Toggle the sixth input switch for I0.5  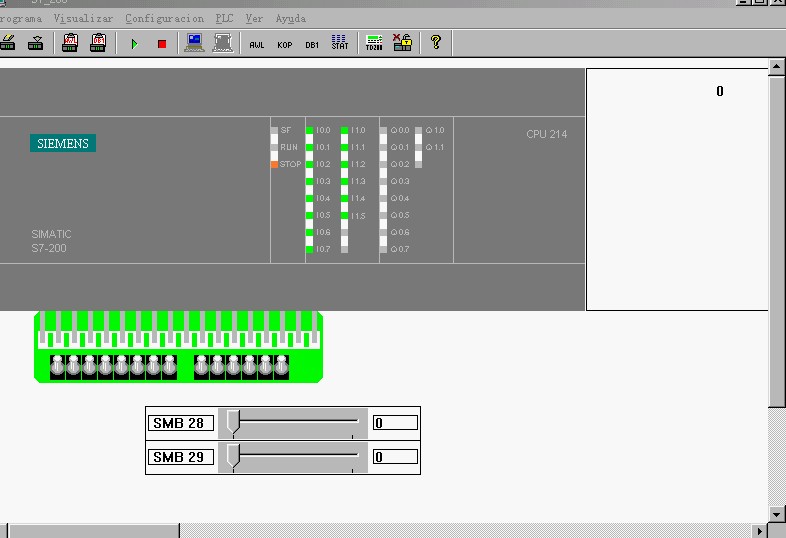(137, 366)
